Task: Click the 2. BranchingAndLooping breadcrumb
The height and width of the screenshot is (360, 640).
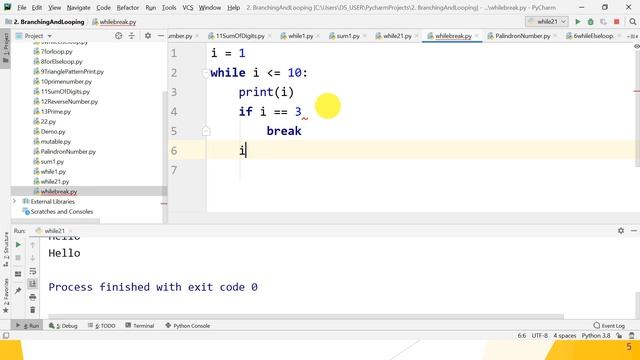Action: 45,22
